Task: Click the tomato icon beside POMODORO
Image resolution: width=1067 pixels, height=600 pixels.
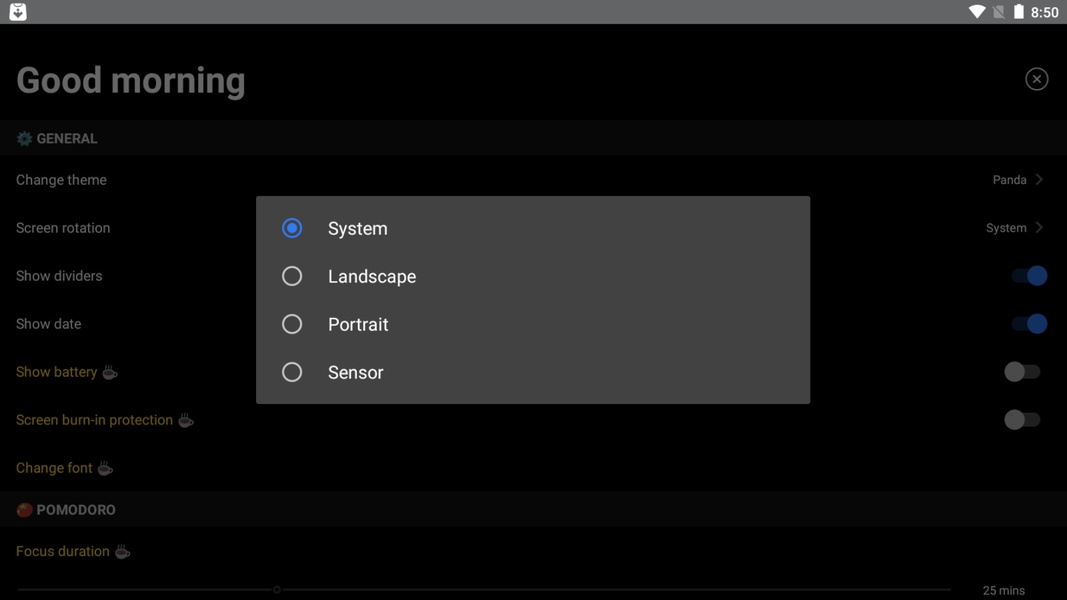Action: pos(24,510)
